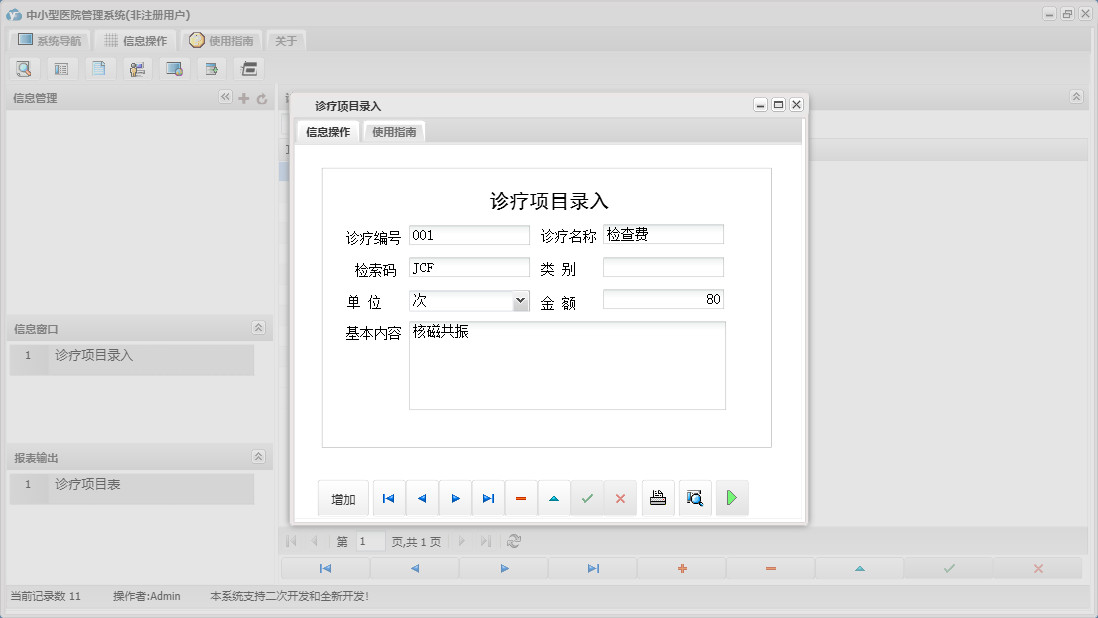Click the 增加 add button

point(343,497)
